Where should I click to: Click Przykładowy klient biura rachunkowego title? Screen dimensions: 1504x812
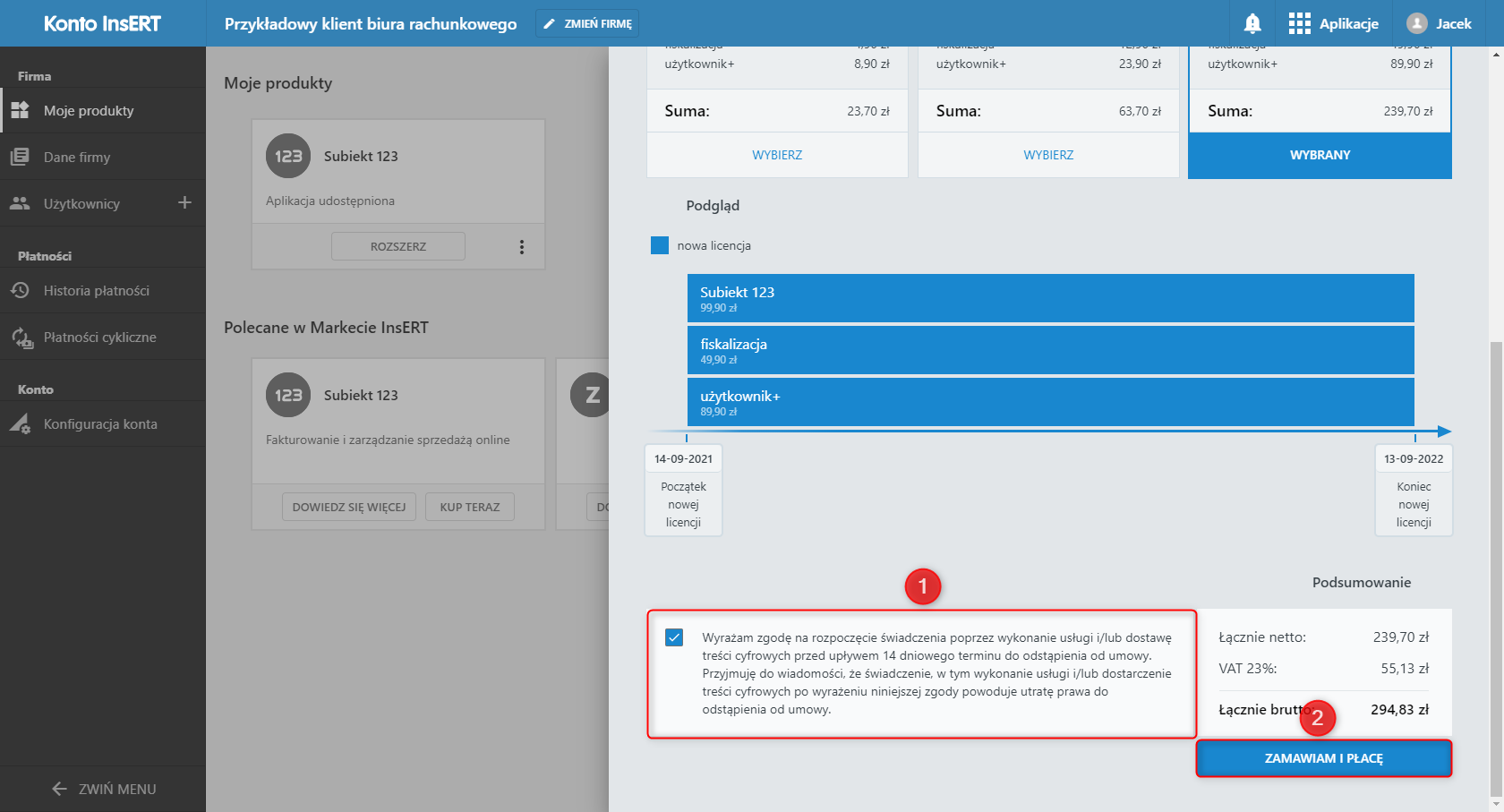click(x=371, y=24)
